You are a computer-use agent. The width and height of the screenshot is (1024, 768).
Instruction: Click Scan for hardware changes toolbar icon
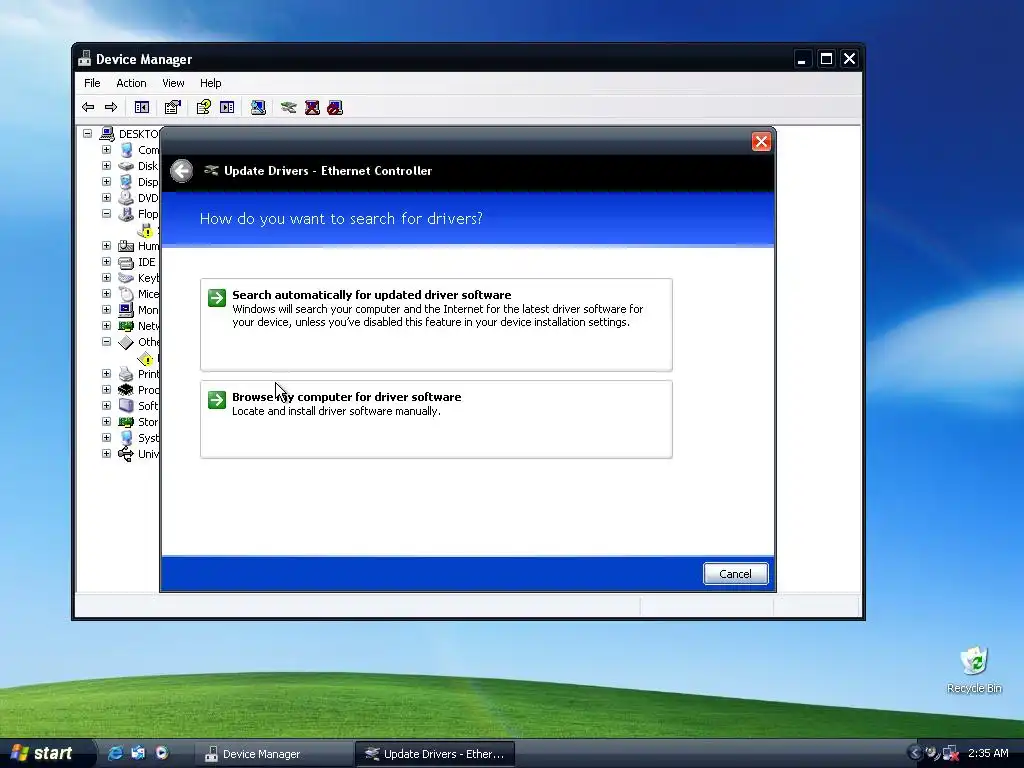[258, 107]
